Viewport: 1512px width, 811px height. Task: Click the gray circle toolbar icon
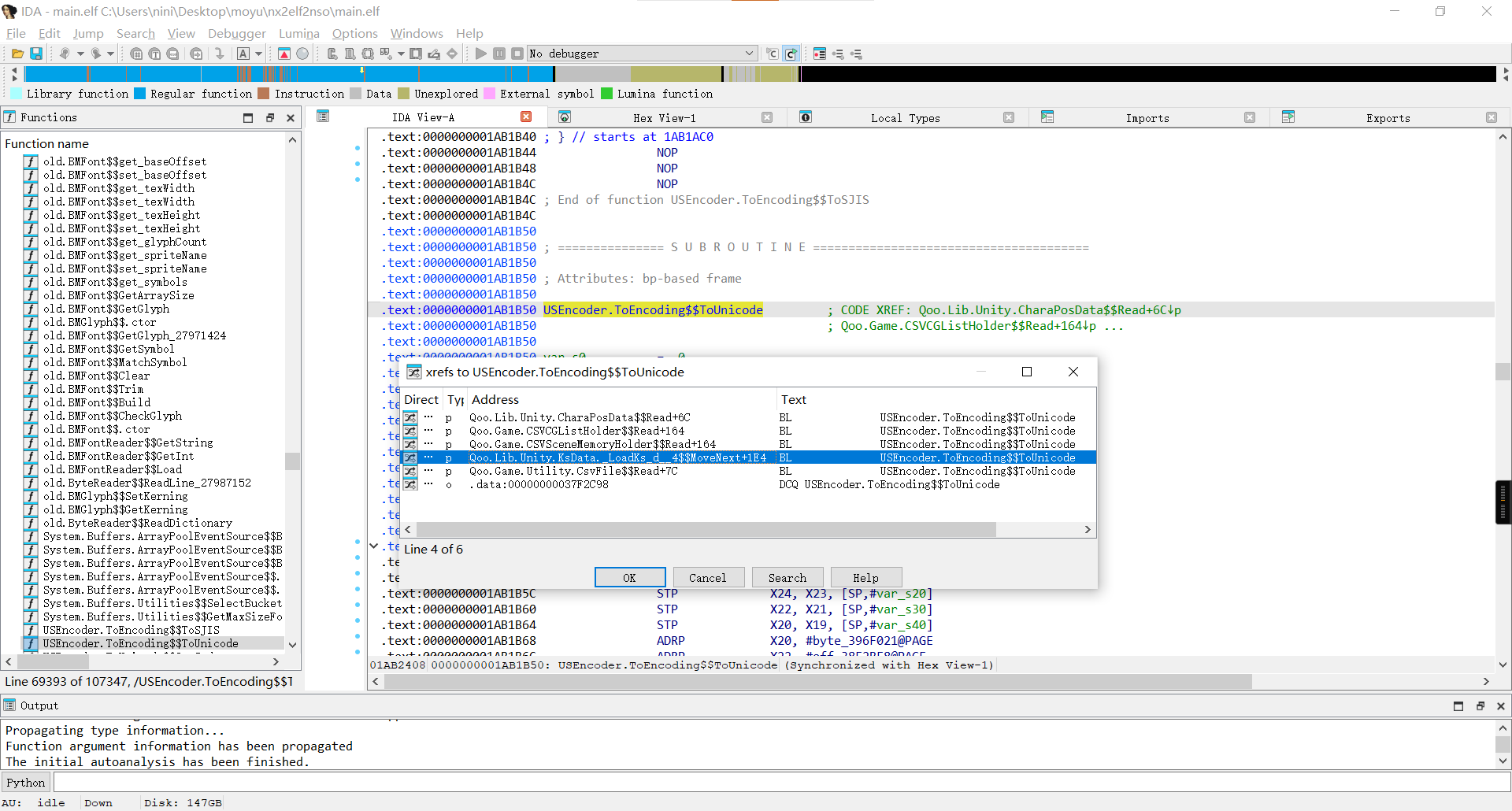pos(302,54)
